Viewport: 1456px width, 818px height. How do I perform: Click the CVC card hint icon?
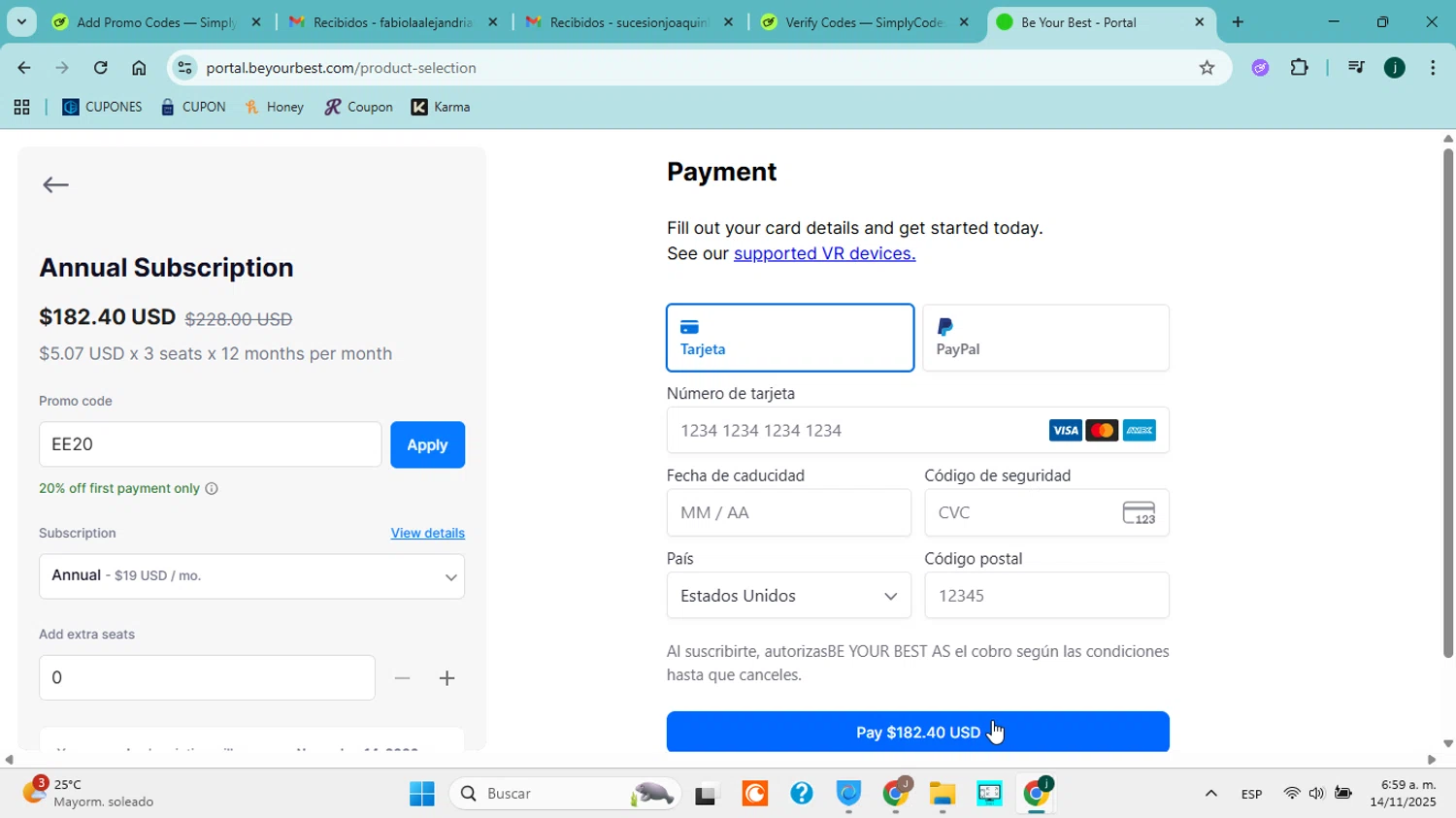[1139, 513]
